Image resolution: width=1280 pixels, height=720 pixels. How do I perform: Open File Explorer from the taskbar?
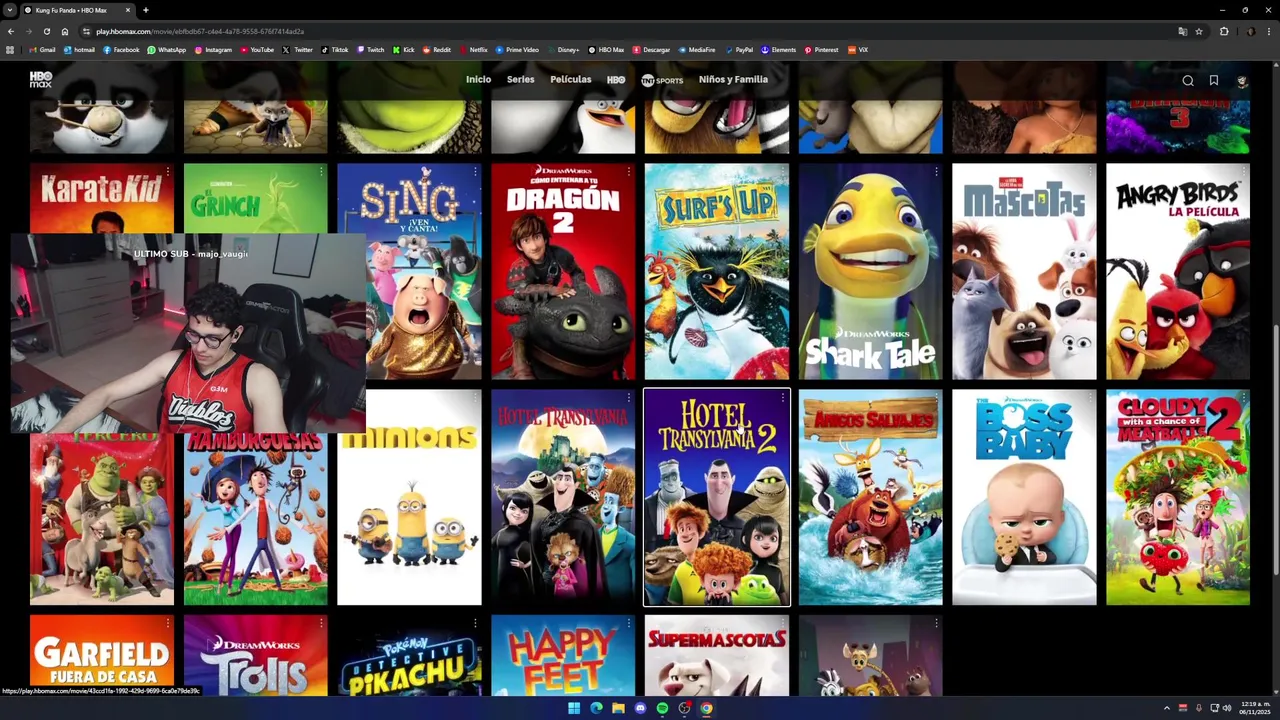618,708
